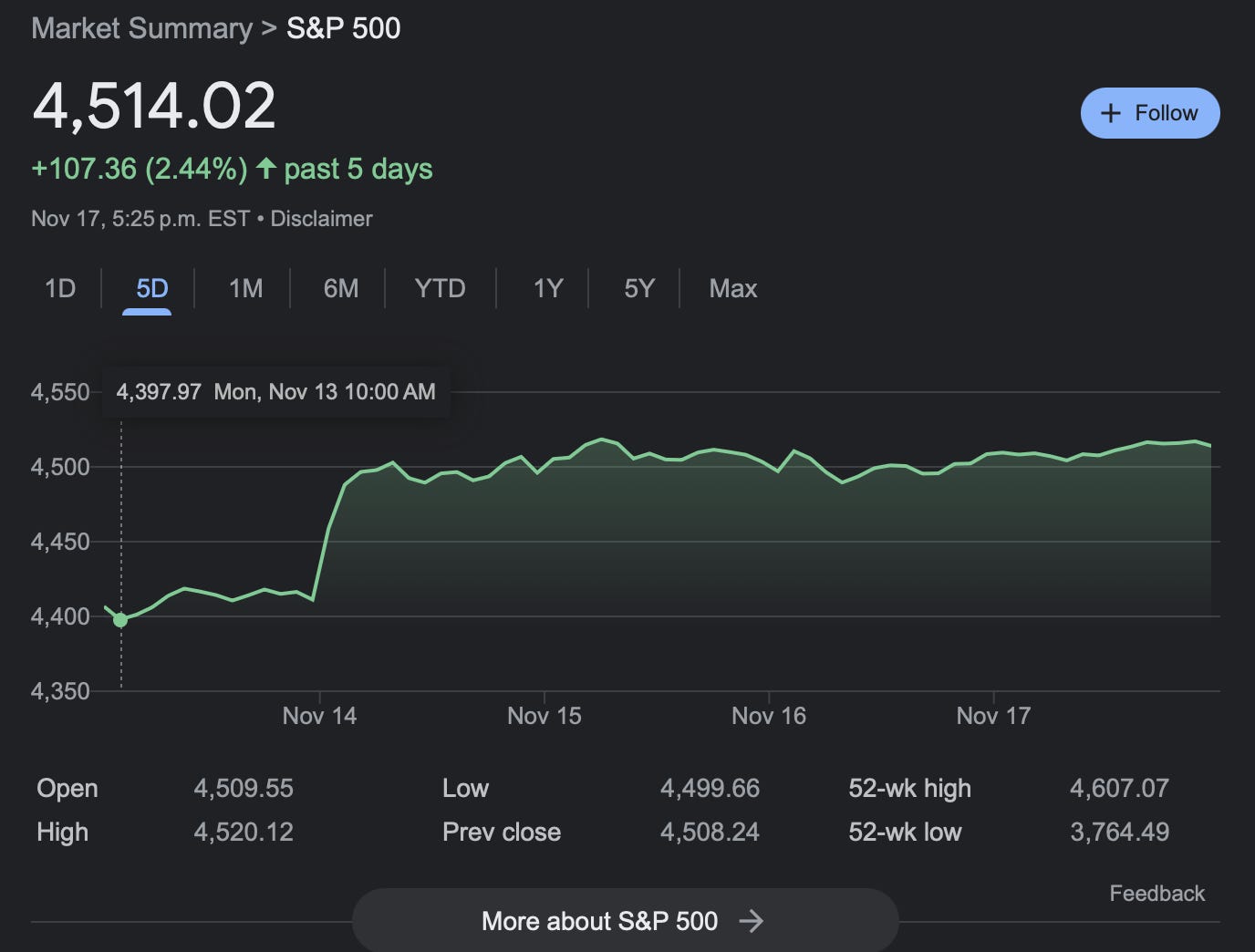The width and height of the screenshot is (1255, 952).
Task: Click the green data point on the chart
Action: click(120, 620)
